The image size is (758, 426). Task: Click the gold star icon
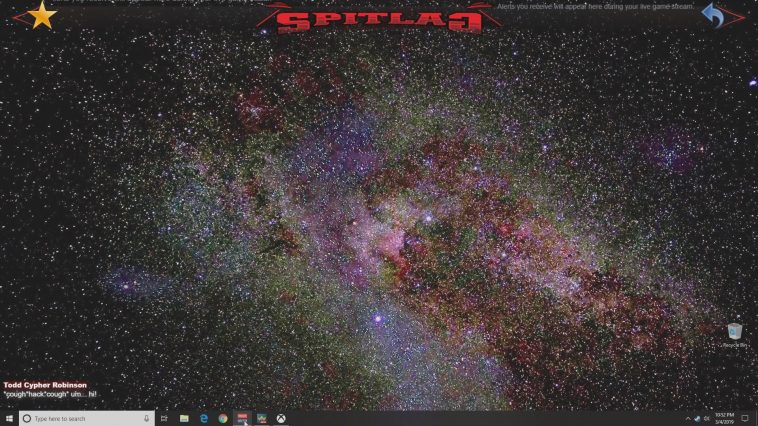coord(41,15)
